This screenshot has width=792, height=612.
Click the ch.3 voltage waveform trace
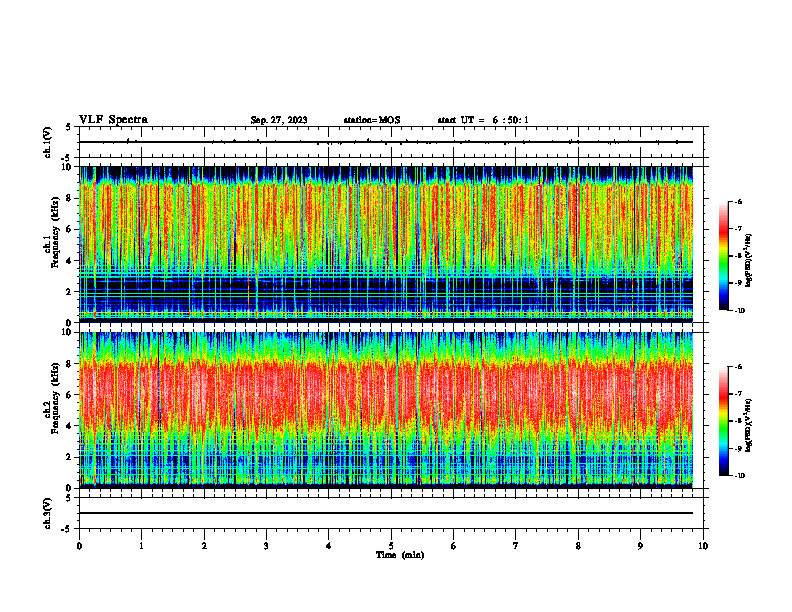pyautogui.click(x=386, y=513)
